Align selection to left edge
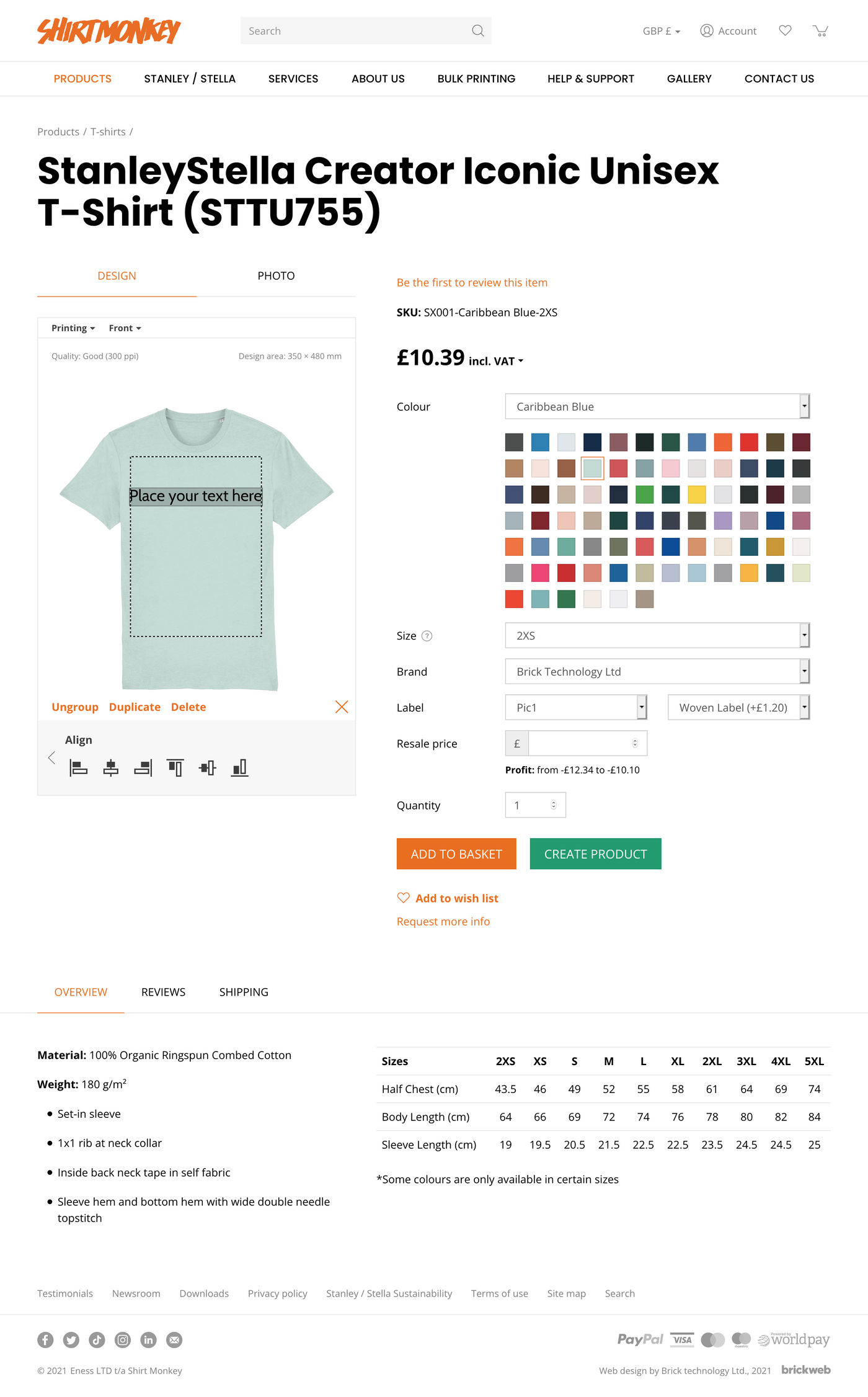Viewport: 868px width, 1397px height. [x=78, y=768]
